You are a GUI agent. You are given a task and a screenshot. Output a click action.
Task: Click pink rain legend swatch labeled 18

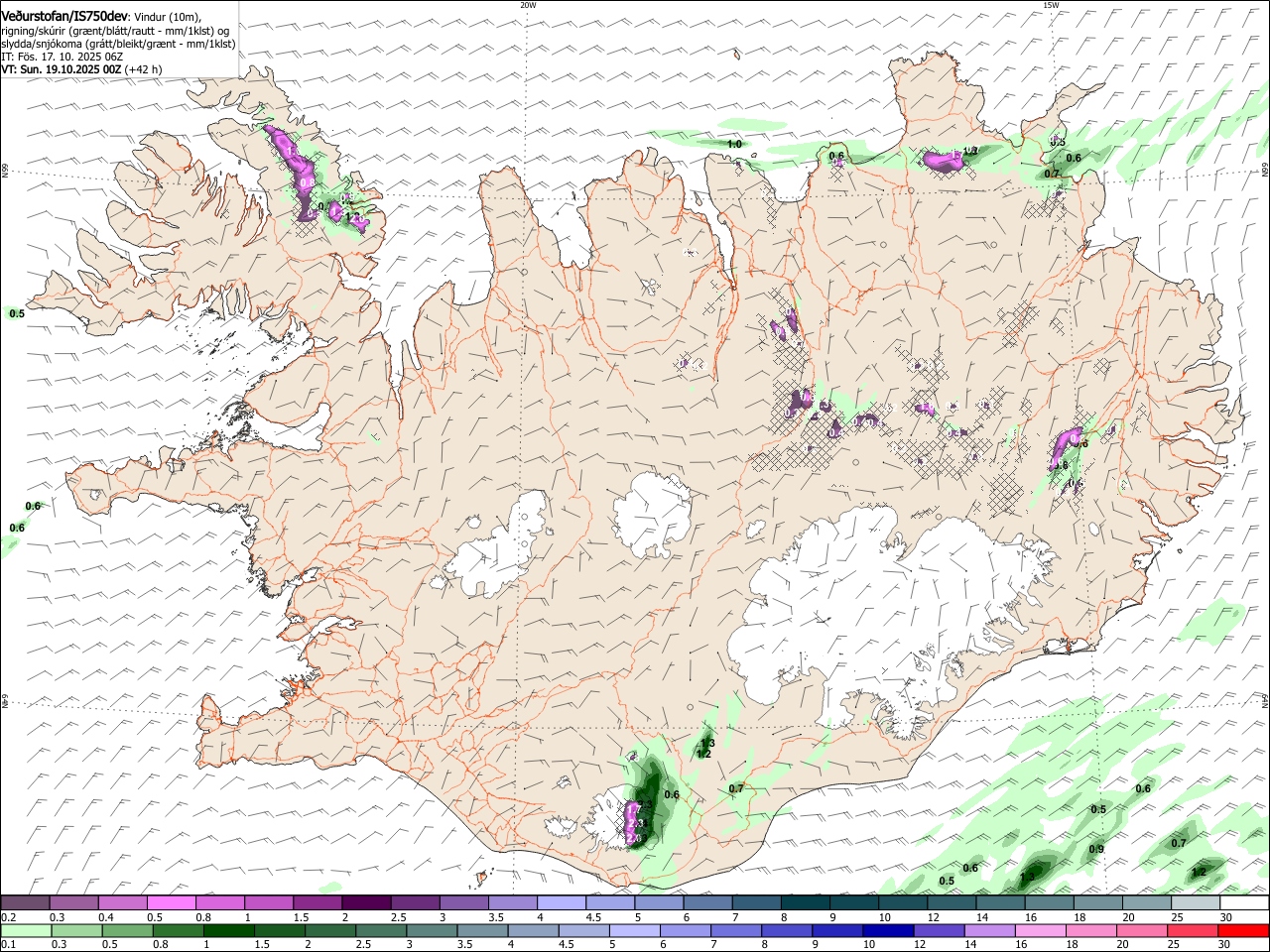1090,930
